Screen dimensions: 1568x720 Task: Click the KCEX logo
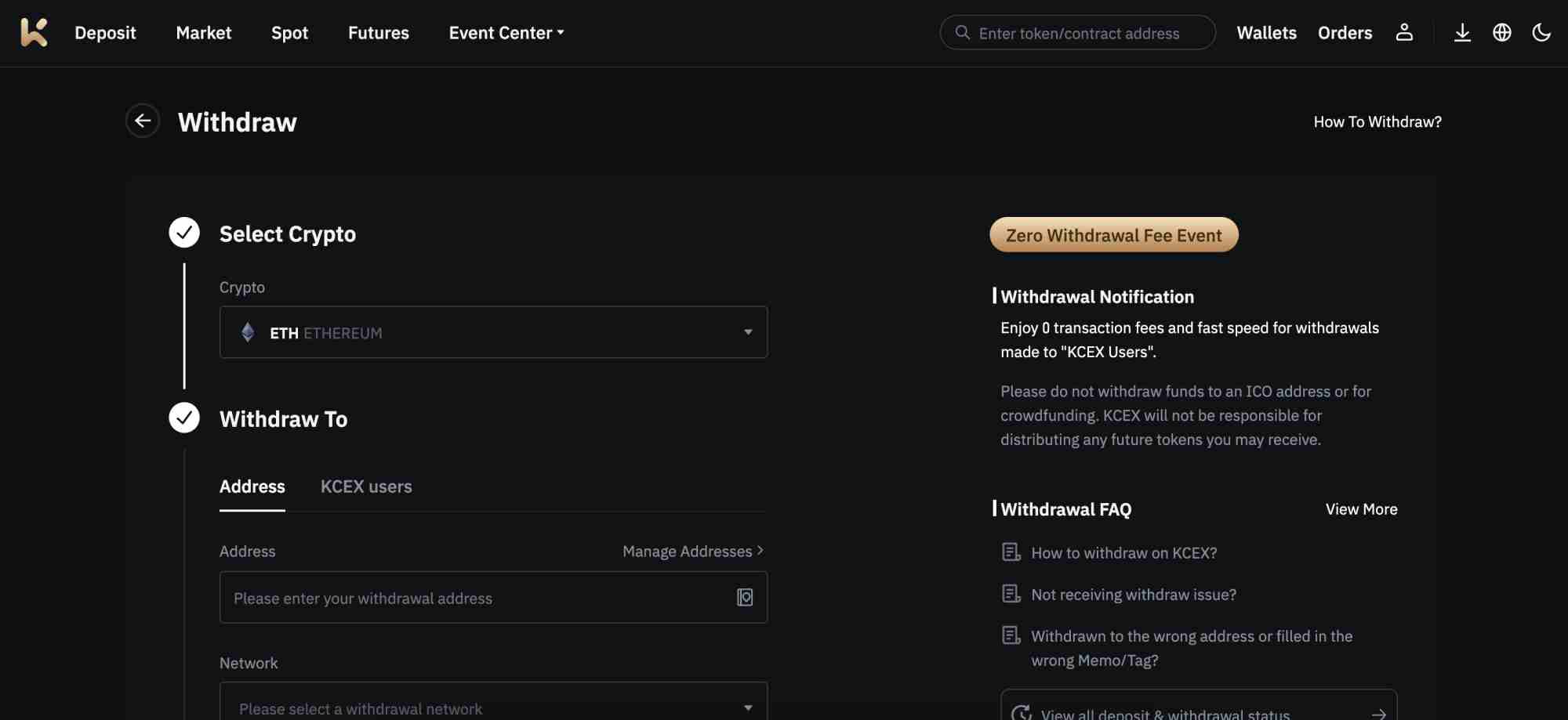coord(32,32)
